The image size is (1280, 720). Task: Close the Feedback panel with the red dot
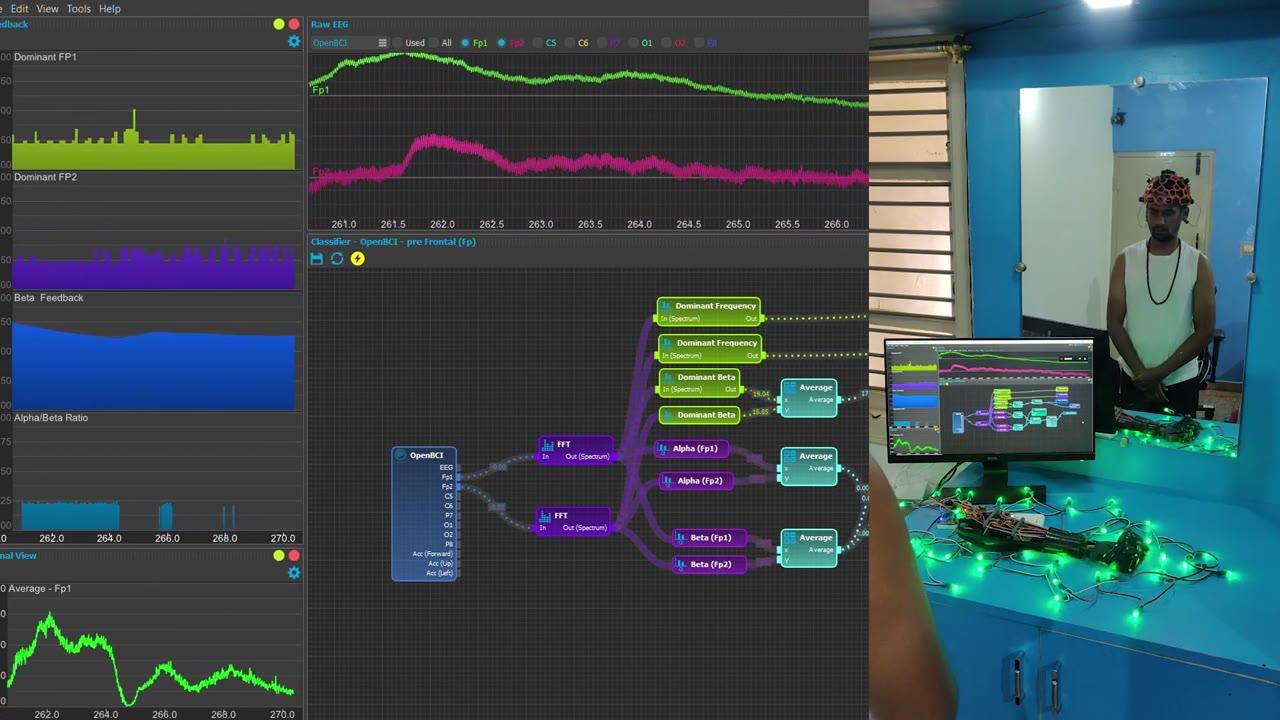[294, 24]
